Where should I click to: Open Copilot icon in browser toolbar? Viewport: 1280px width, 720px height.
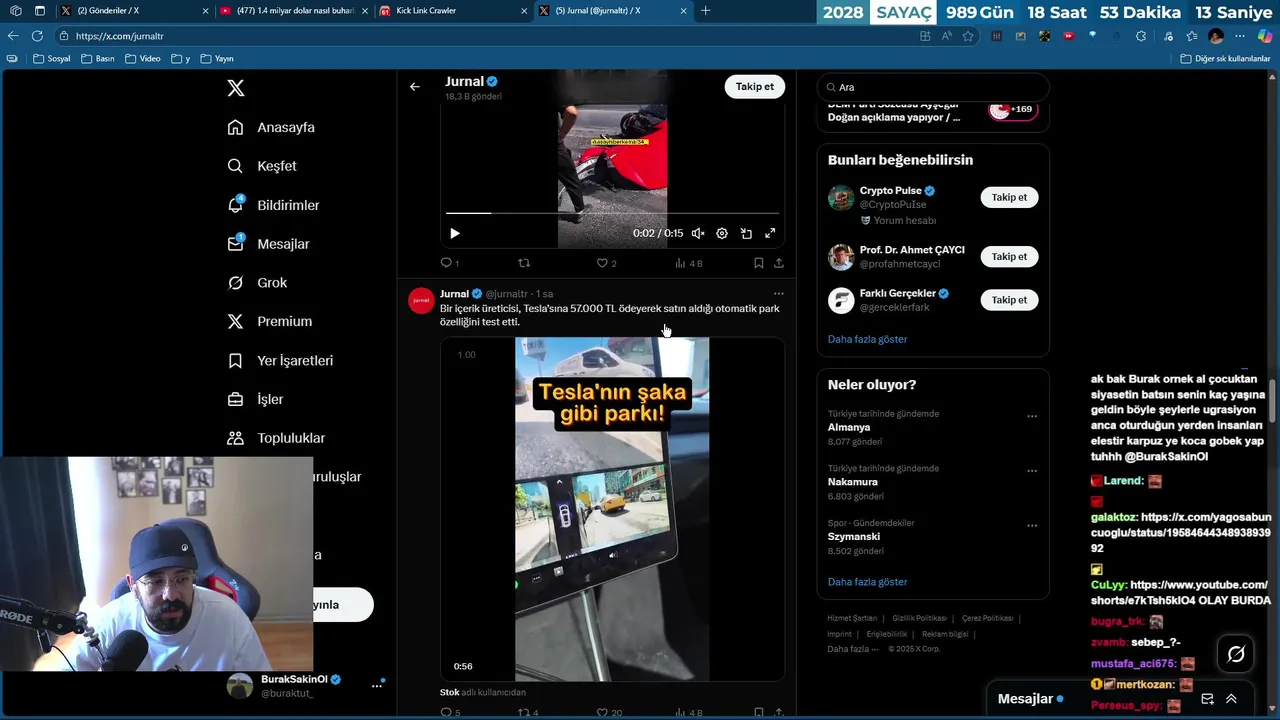(x=1265, y=36)
